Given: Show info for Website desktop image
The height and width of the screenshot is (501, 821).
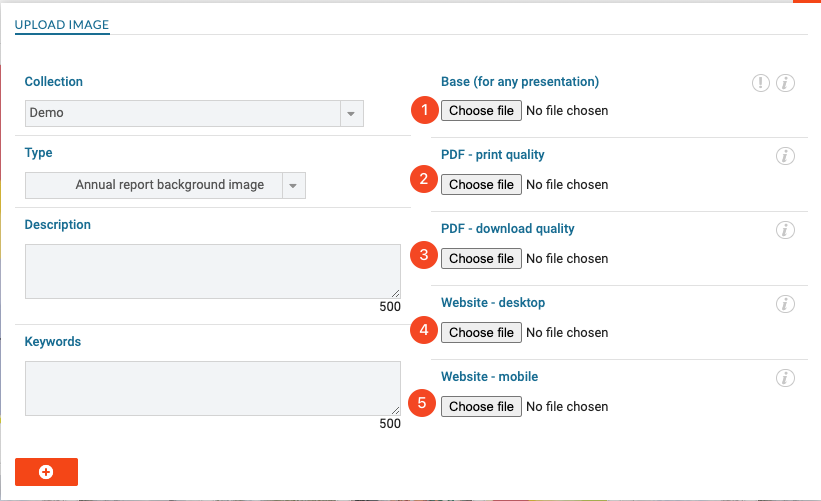Looking at the screenshot, I should pyautogui.click(x=785, y=304).
